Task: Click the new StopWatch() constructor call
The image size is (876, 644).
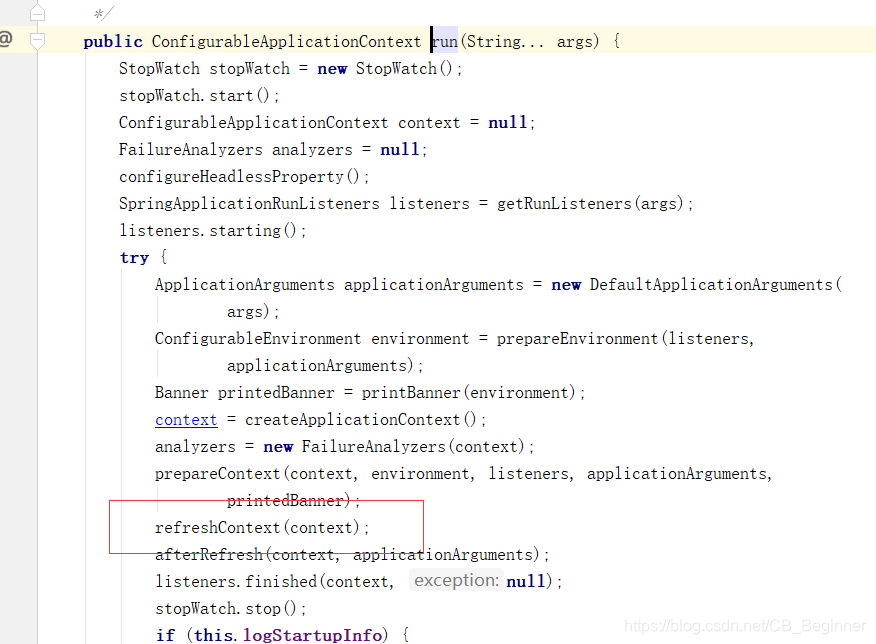Action: tap(385, 69)
